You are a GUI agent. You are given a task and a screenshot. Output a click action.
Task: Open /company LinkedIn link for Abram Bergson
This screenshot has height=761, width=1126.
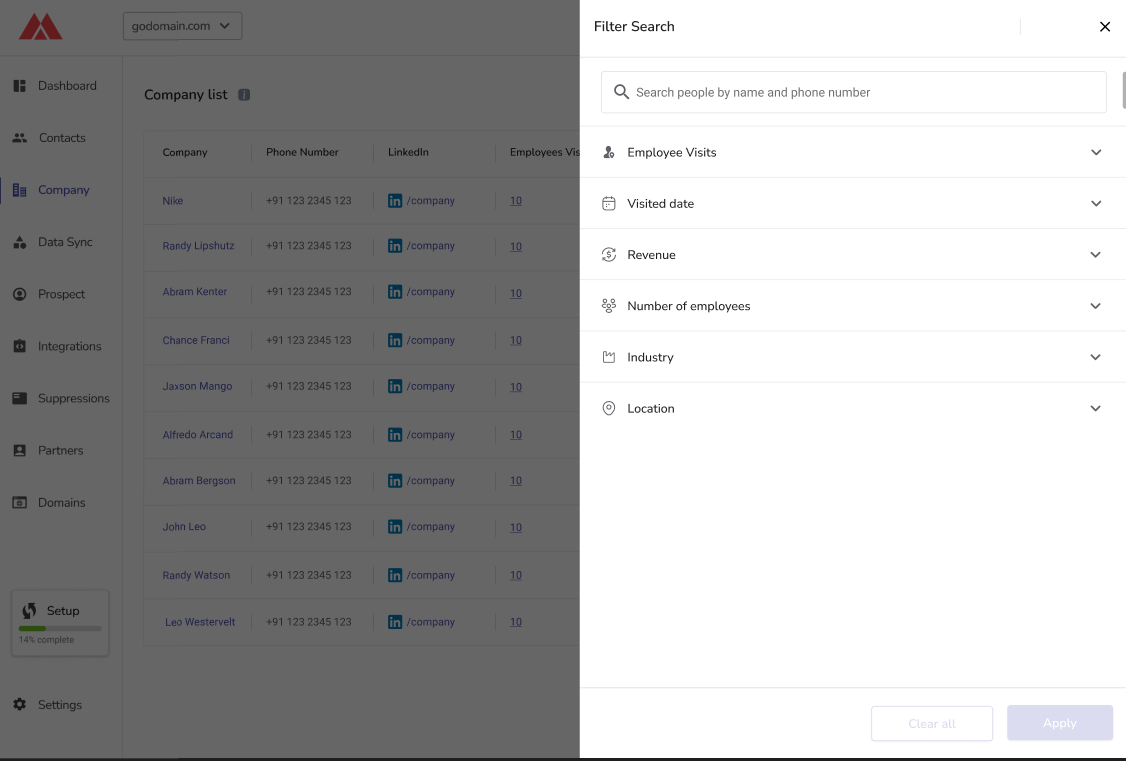pos(430,481)
